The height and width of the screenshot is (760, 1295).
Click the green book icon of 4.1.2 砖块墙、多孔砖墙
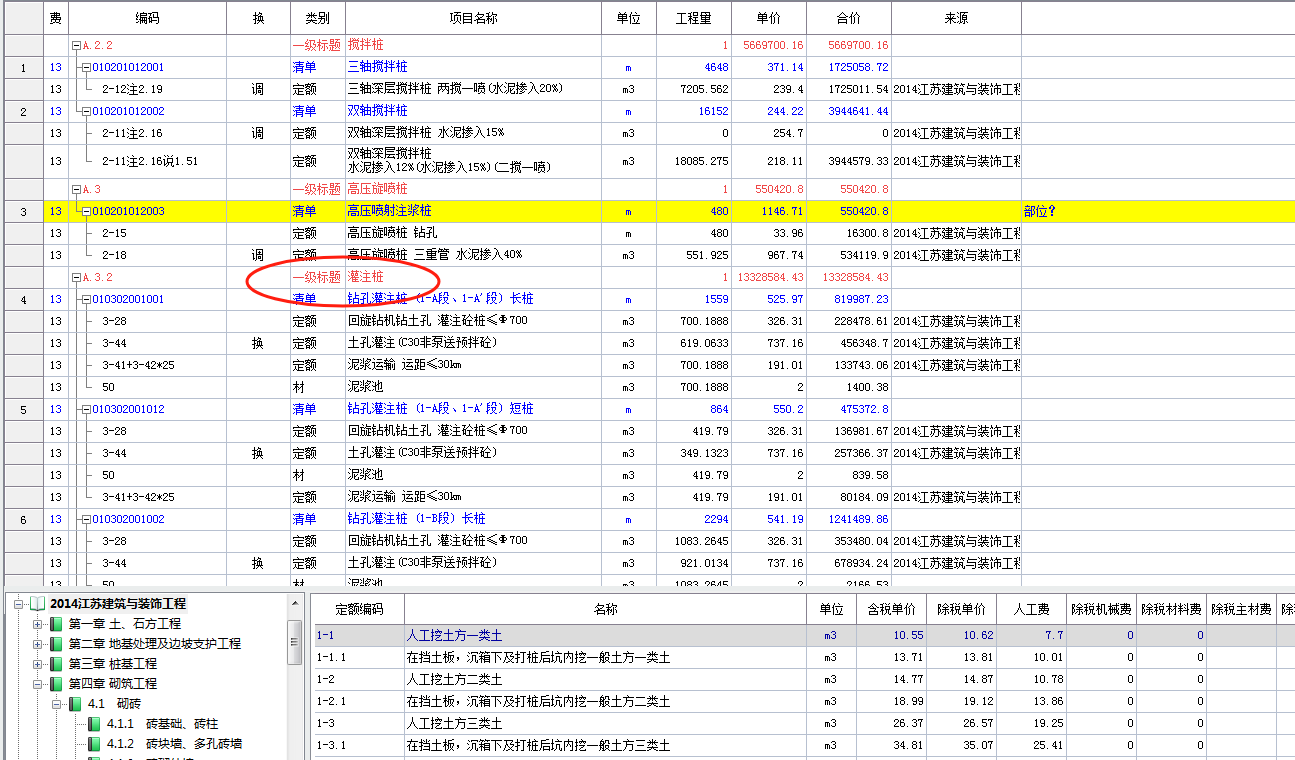click(x=94, y=744)
